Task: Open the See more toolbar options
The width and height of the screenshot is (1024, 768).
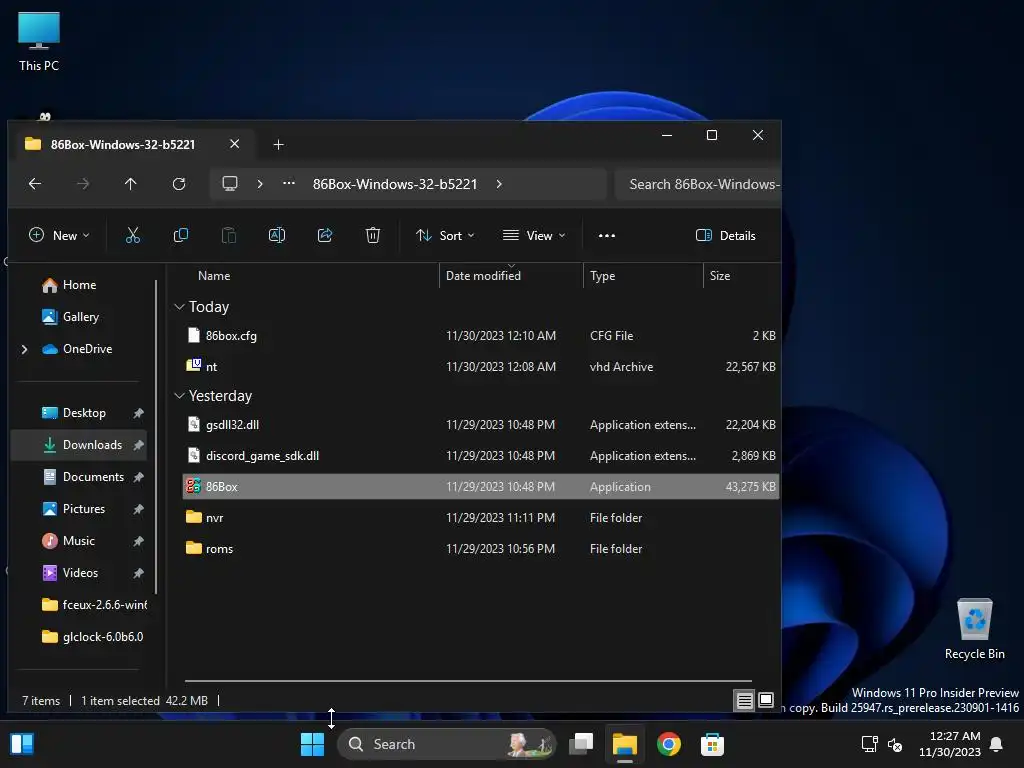Action: point(607,236)
